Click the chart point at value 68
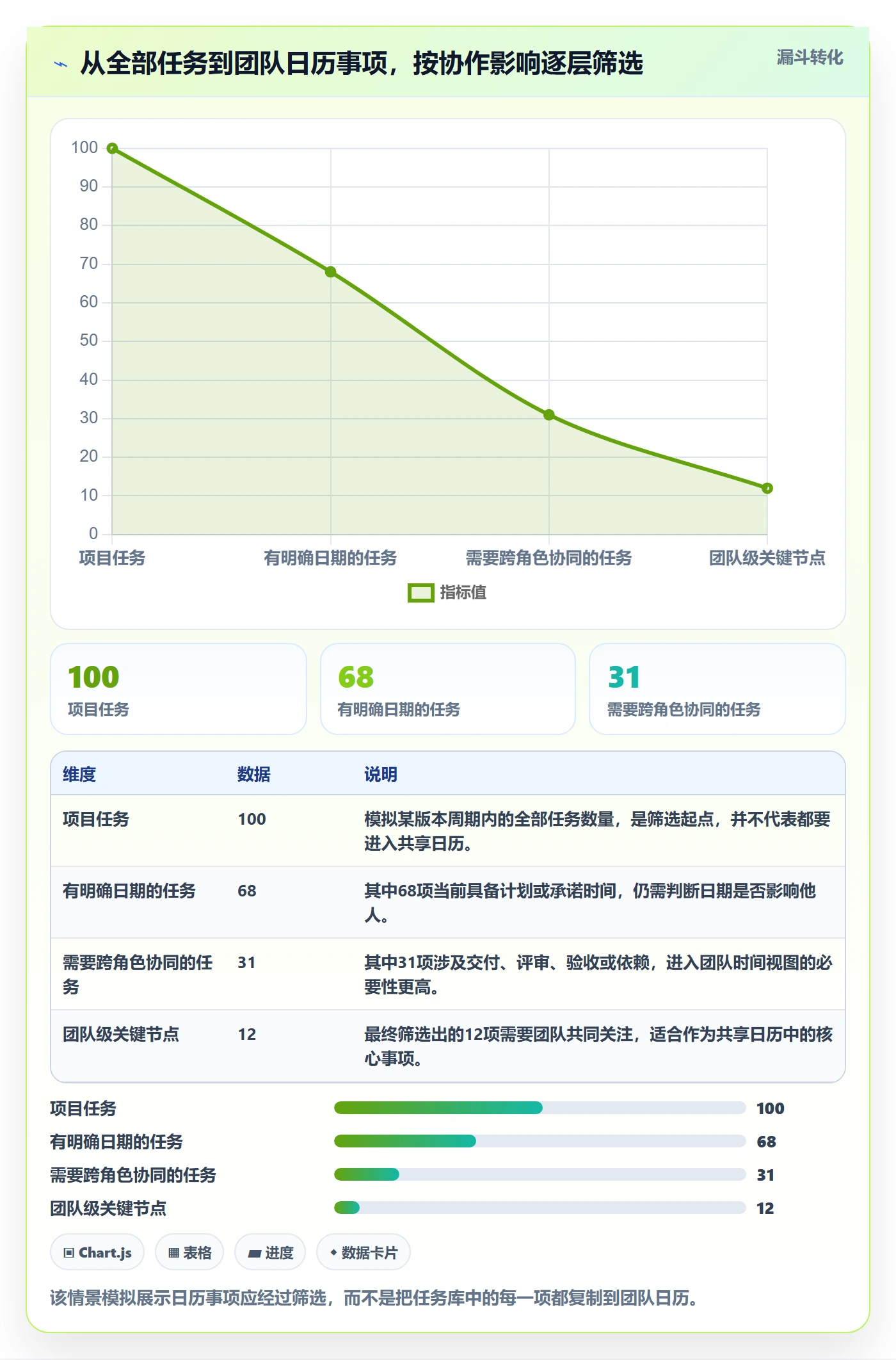 [x=330, y=272]
